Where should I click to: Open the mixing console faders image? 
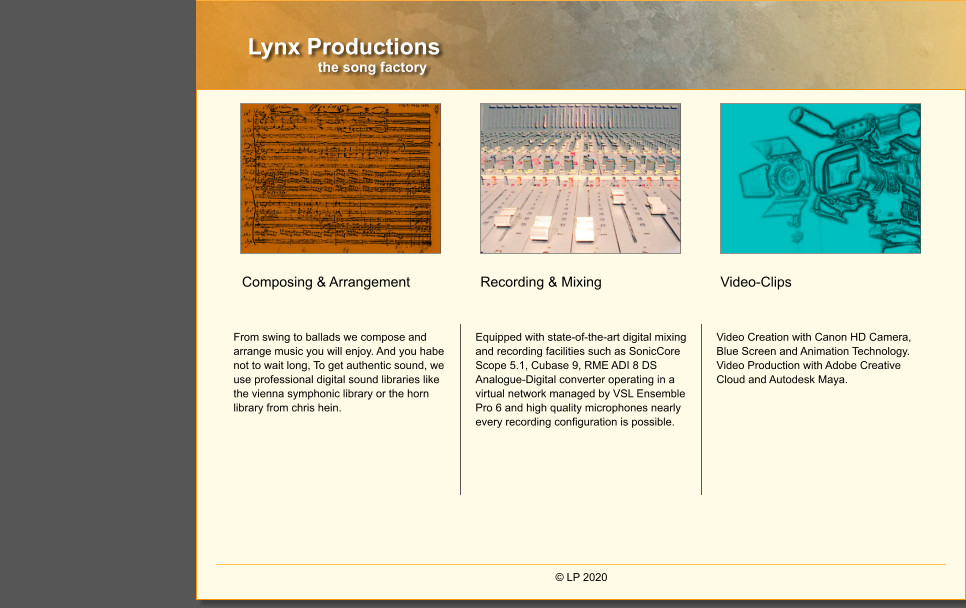[x=580, y=178]
